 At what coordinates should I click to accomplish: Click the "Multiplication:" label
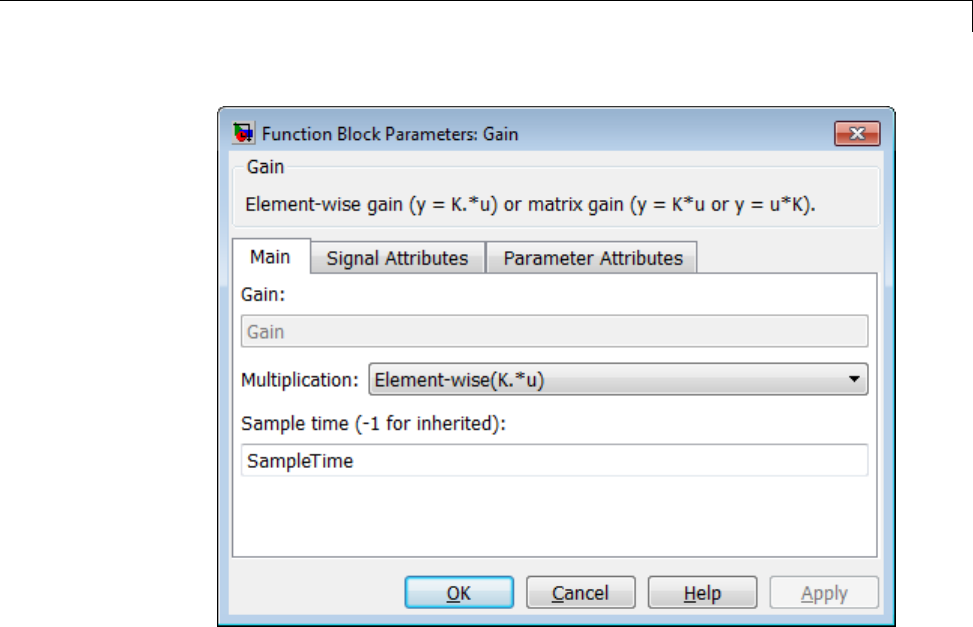(x=299, y=380)
